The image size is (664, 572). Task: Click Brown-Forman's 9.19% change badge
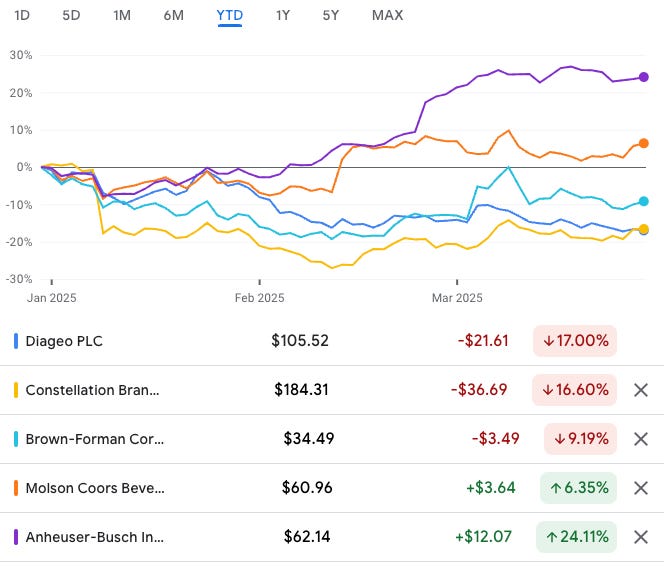pyautogui.click(x=581, y=439)
